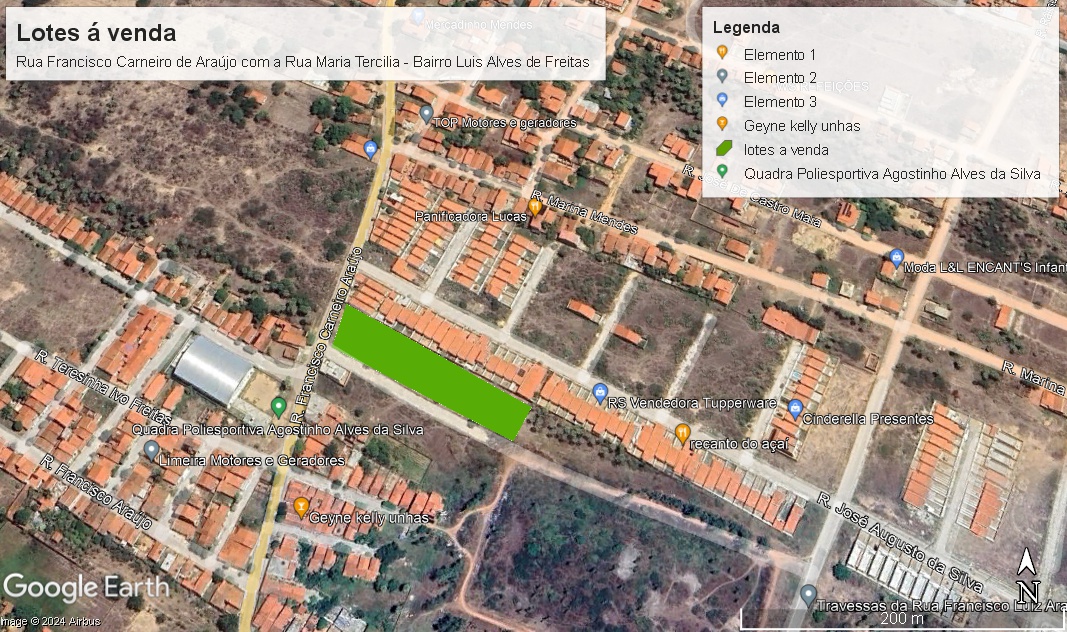This screenshot has height=632, width=1067.
Task: Click the 'Travessas da Rua Francisco Luiz' map label
Action: pos(940,605)
